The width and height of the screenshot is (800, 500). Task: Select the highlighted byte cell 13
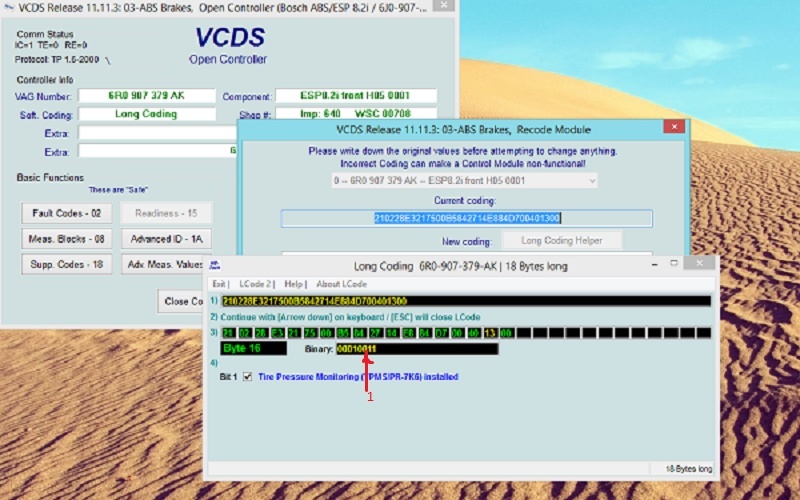click(x=490, y=333)
